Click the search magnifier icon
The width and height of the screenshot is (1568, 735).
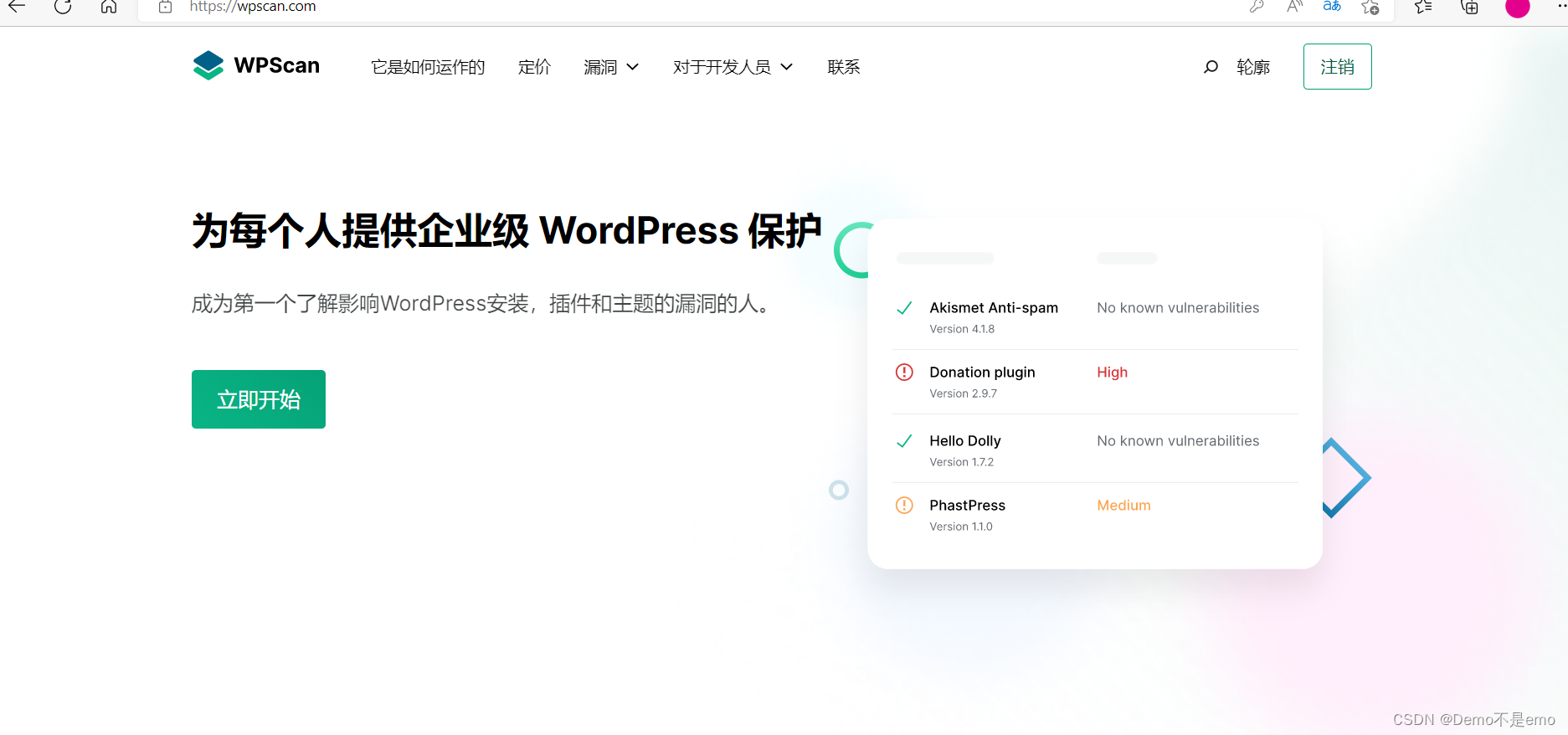point(1211,67)
